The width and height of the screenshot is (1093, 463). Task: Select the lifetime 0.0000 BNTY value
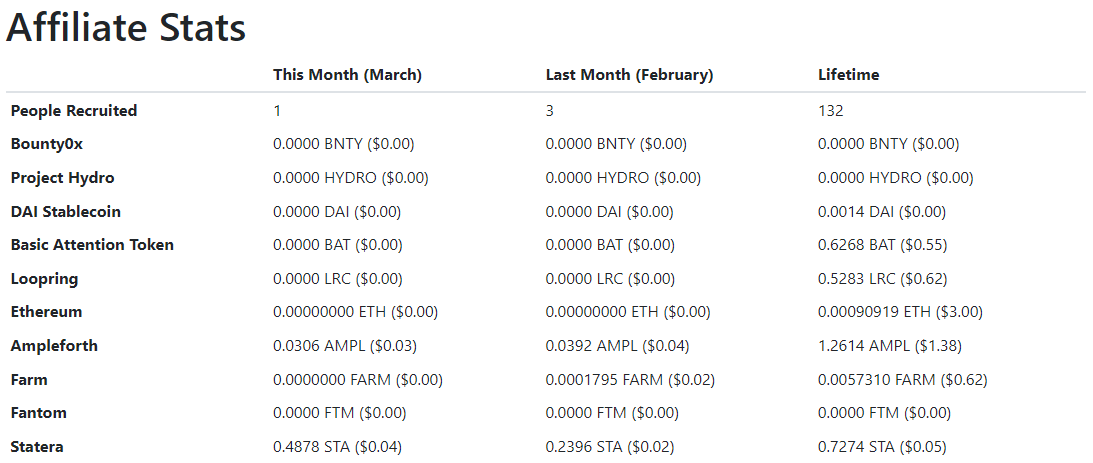pos(889,144)
